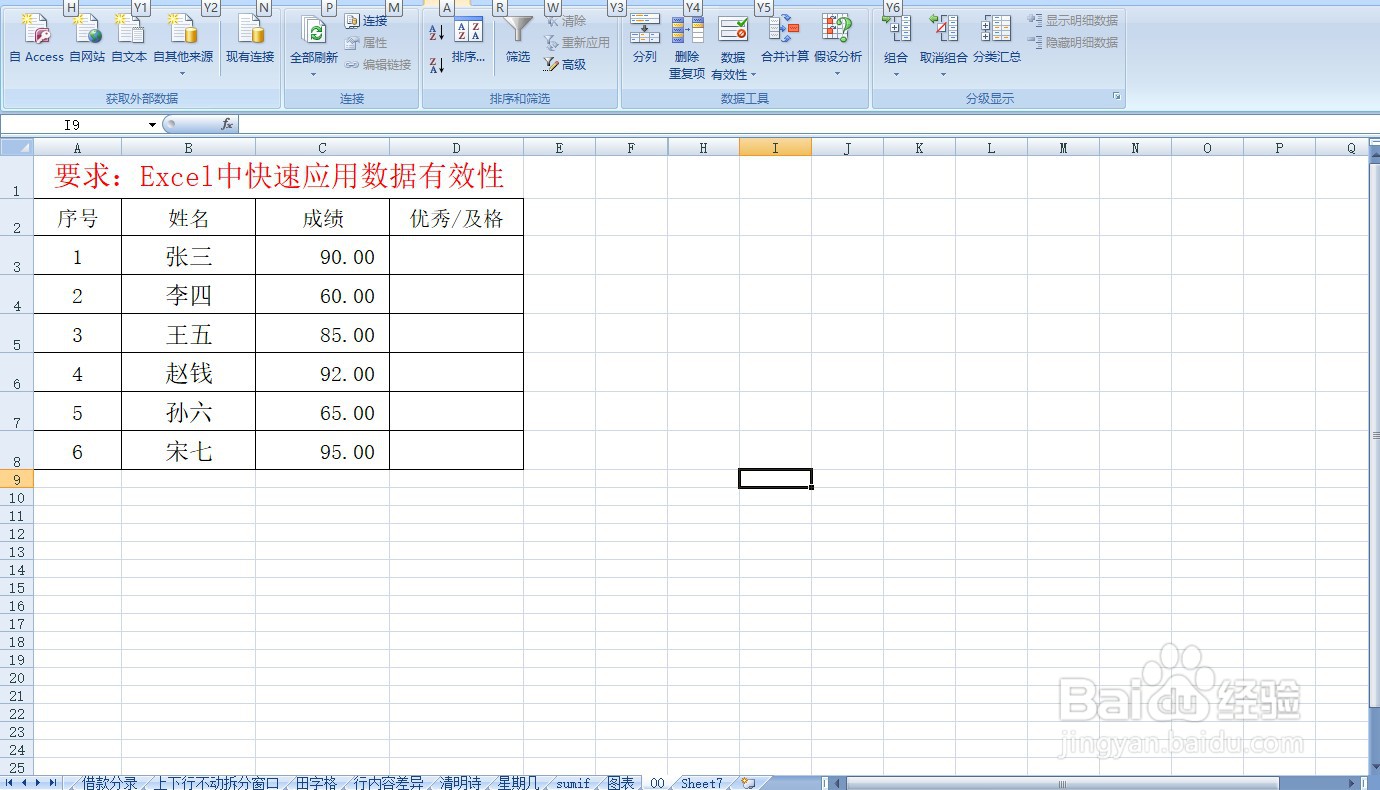Open the Sort dialog (排序...)
1380x790 pixels.
point(468,40)
